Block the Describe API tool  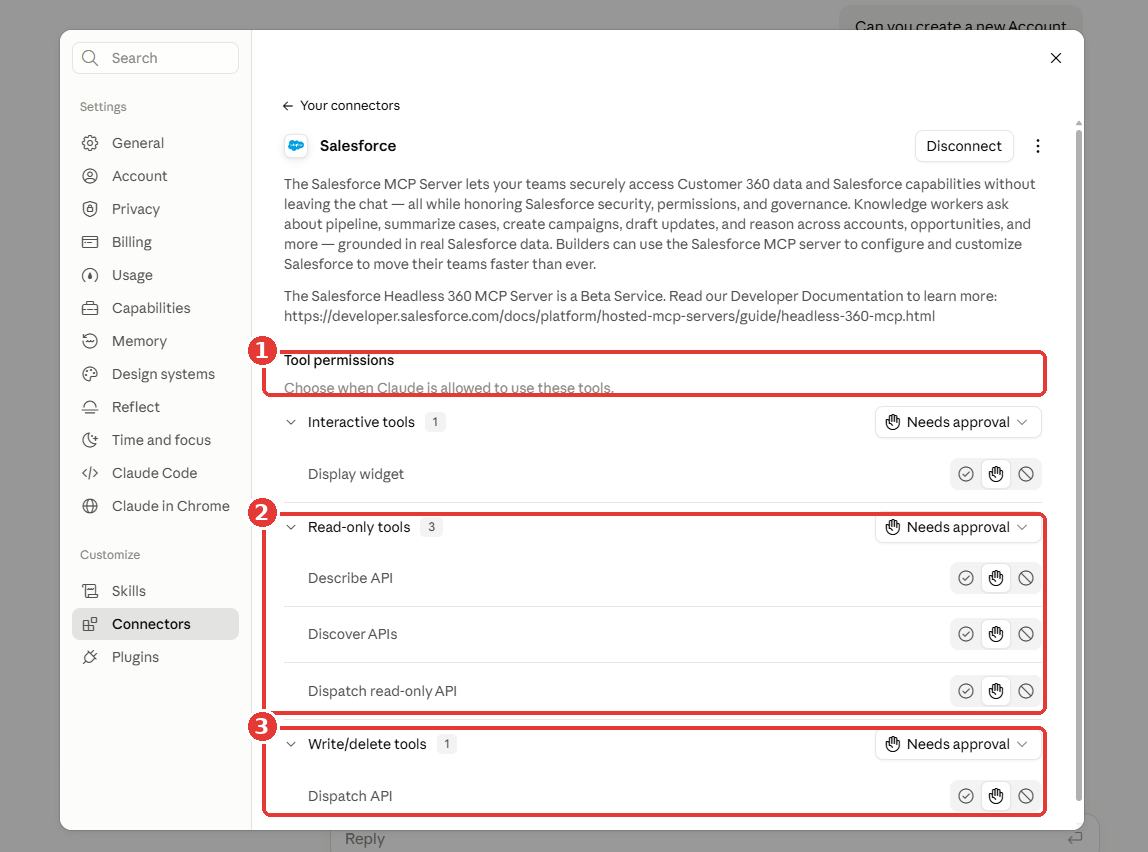tap(1026, 578)
